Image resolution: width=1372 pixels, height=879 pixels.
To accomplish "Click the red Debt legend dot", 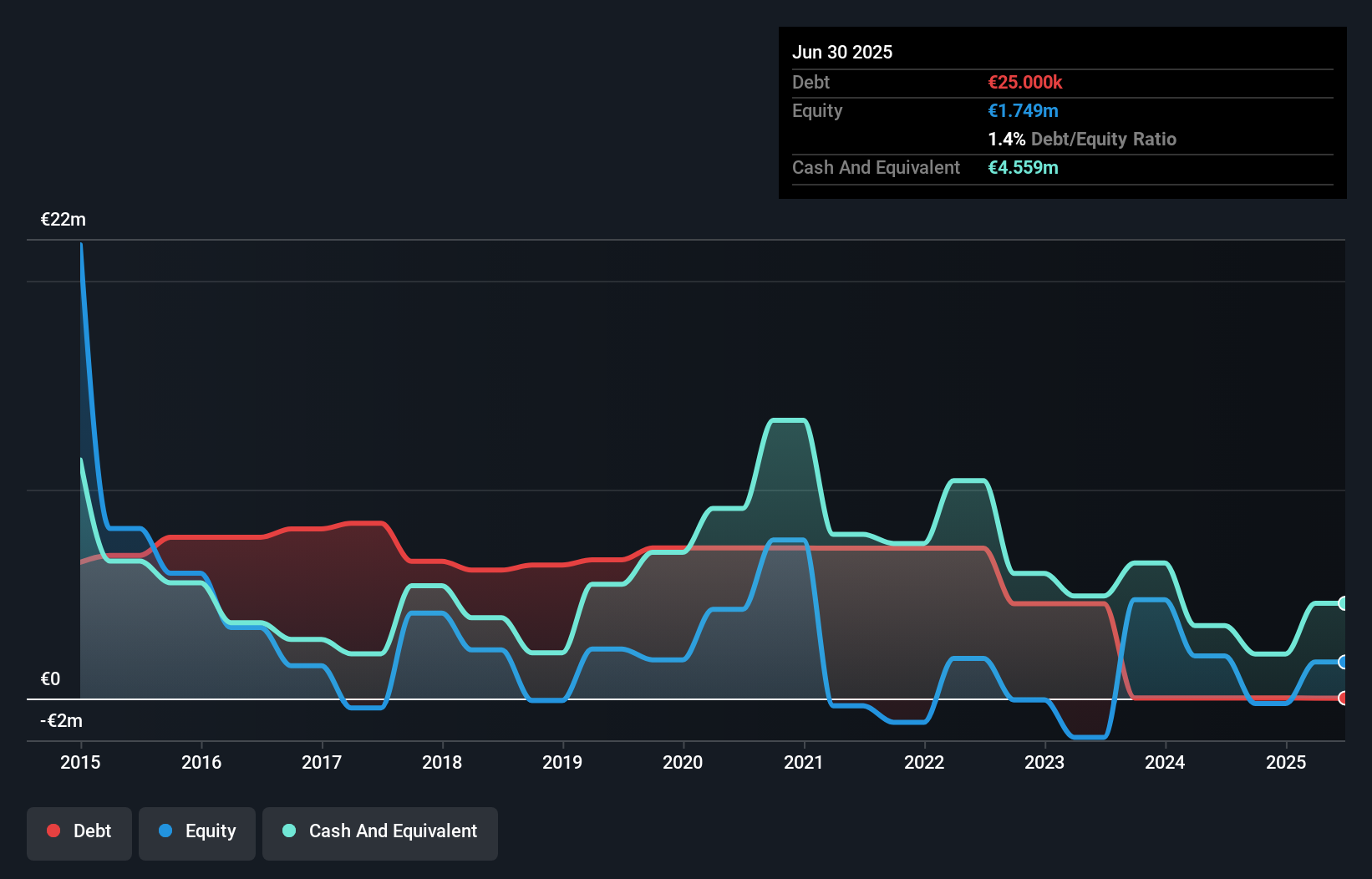I will click(x=53, y=831).
